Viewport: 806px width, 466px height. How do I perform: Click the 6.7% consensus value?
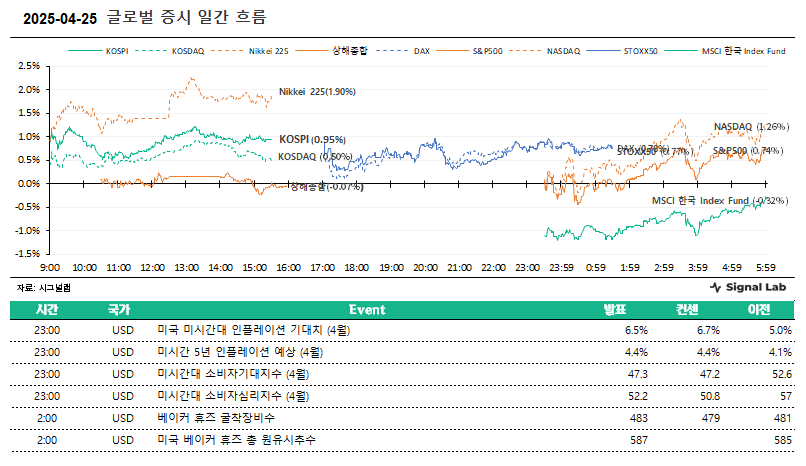pyautogui.click(x=708, y=330)
